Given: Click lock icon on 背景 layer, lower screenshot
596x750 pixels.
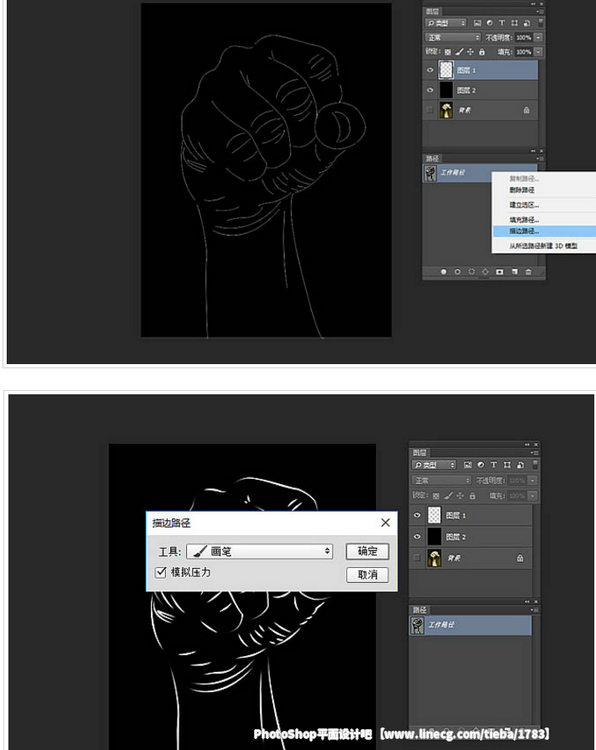Looking at the screenshot, I should pyautogui.click(x=519, y=558).
